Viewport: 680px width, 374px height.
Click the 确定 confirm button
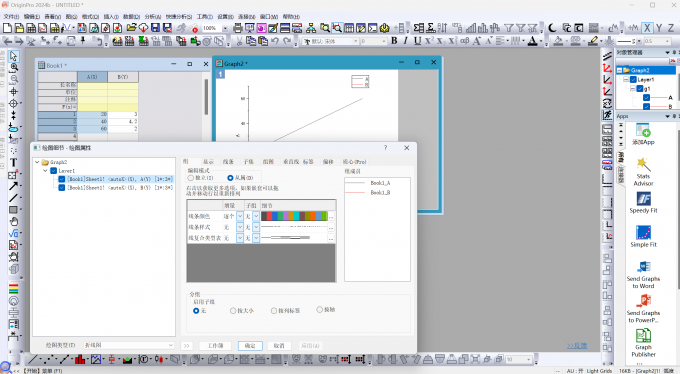[250, 346]
